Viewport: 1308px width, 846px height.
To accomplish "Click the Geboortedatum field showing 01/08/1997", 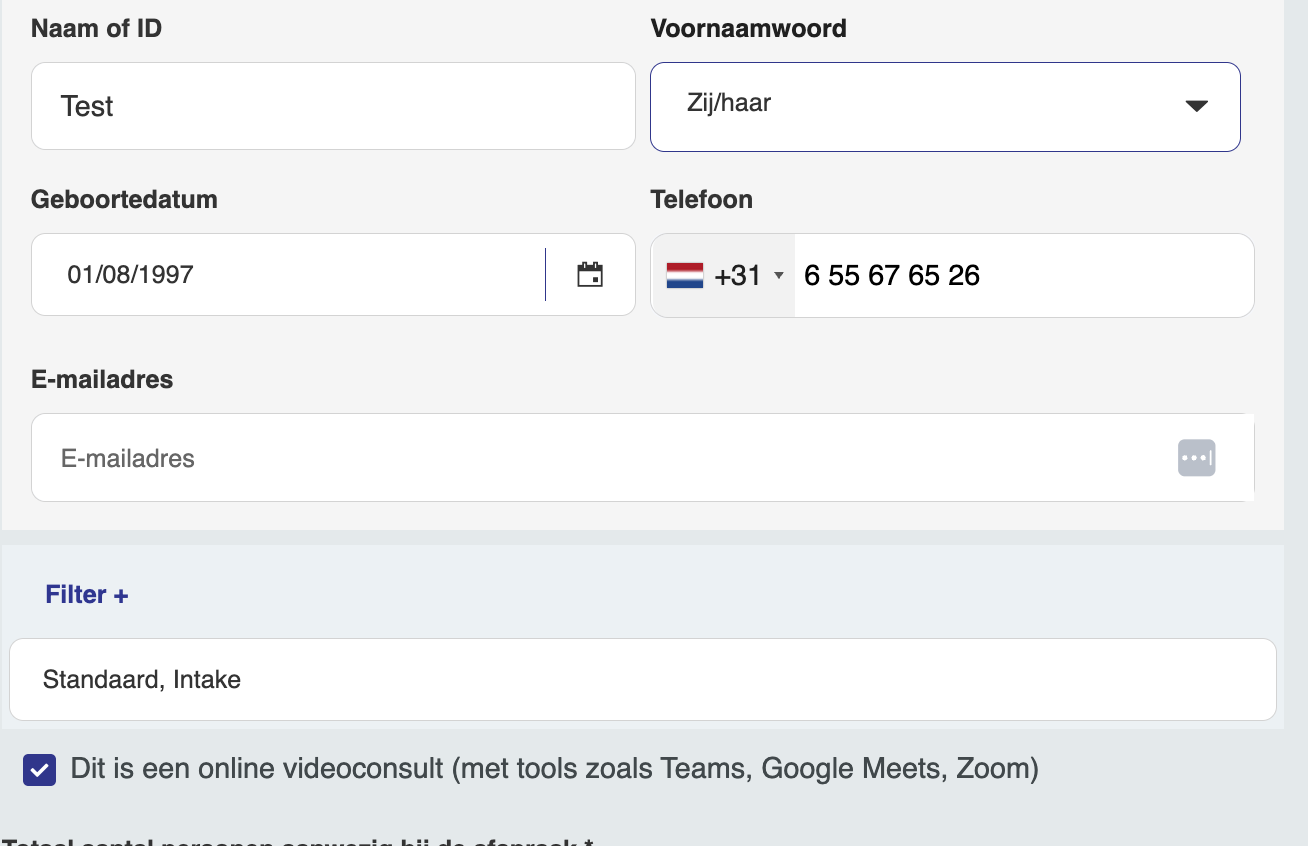I will [x=280, y=274].
